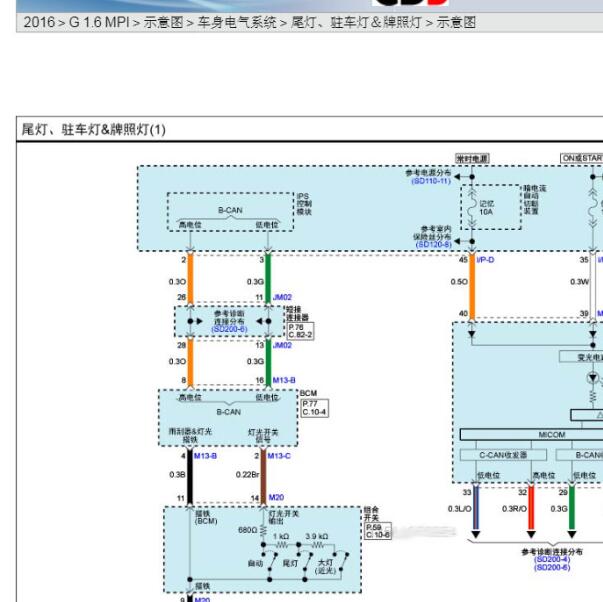Click the BCM module label

pos(308,393)
